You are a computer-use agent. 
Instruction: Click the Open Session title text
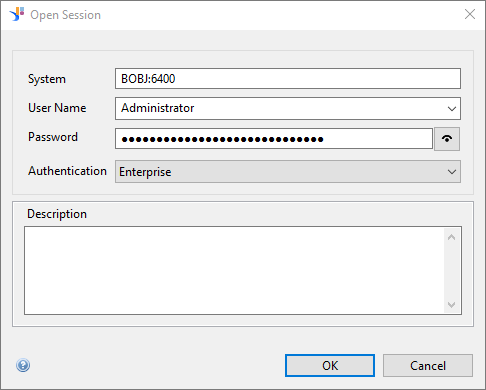[x=65, y=15]
